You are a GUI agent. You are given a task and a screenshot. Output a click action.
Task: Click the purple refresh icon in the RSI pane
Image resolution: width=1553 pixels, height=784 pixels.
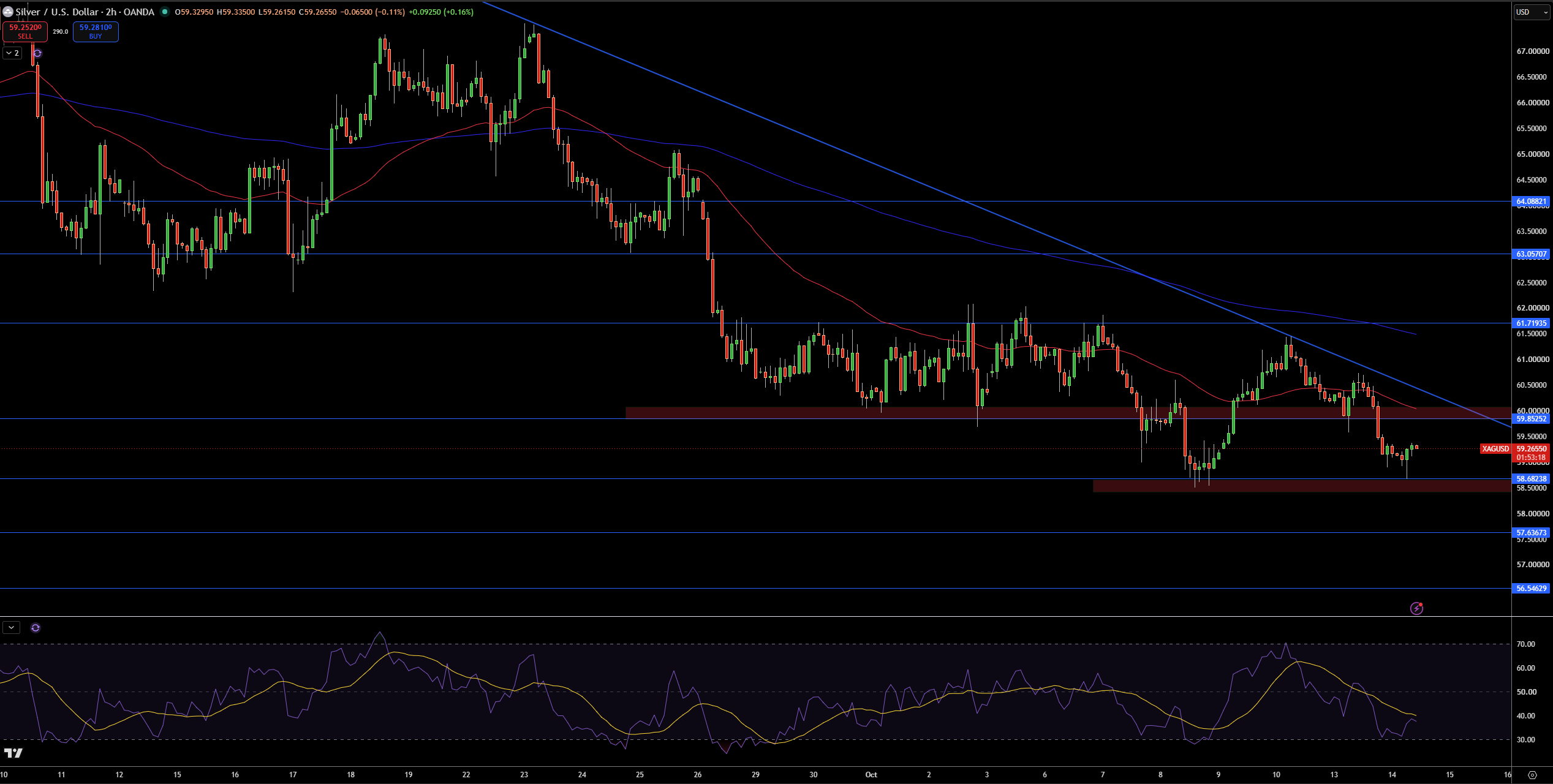[x=36, y=628]
